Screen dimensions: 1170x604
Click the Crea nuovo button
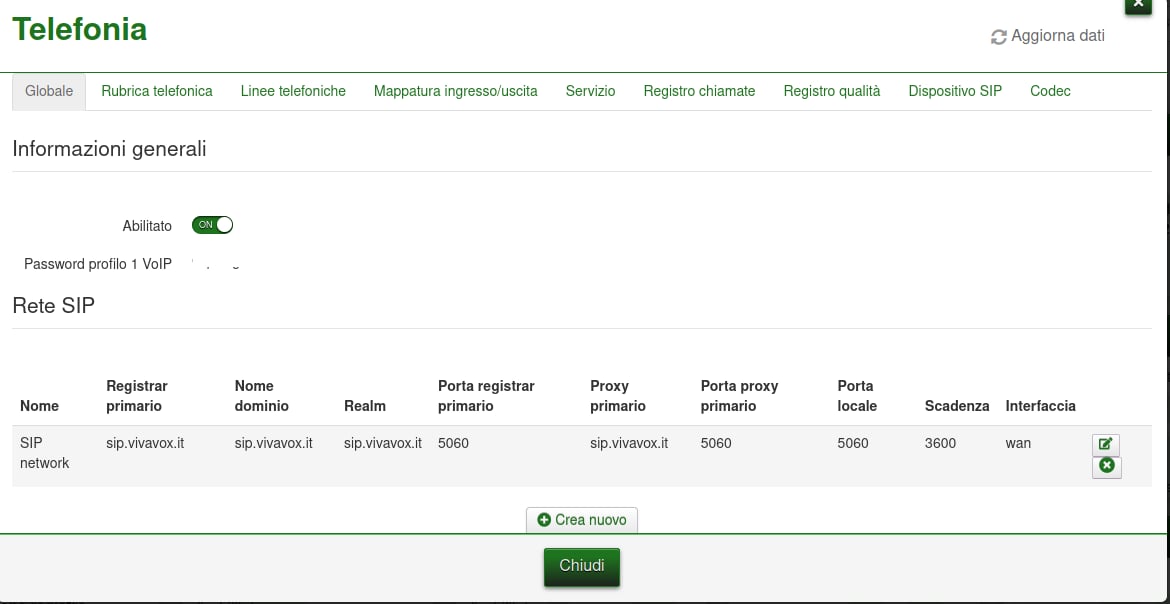tap(582, 520)
